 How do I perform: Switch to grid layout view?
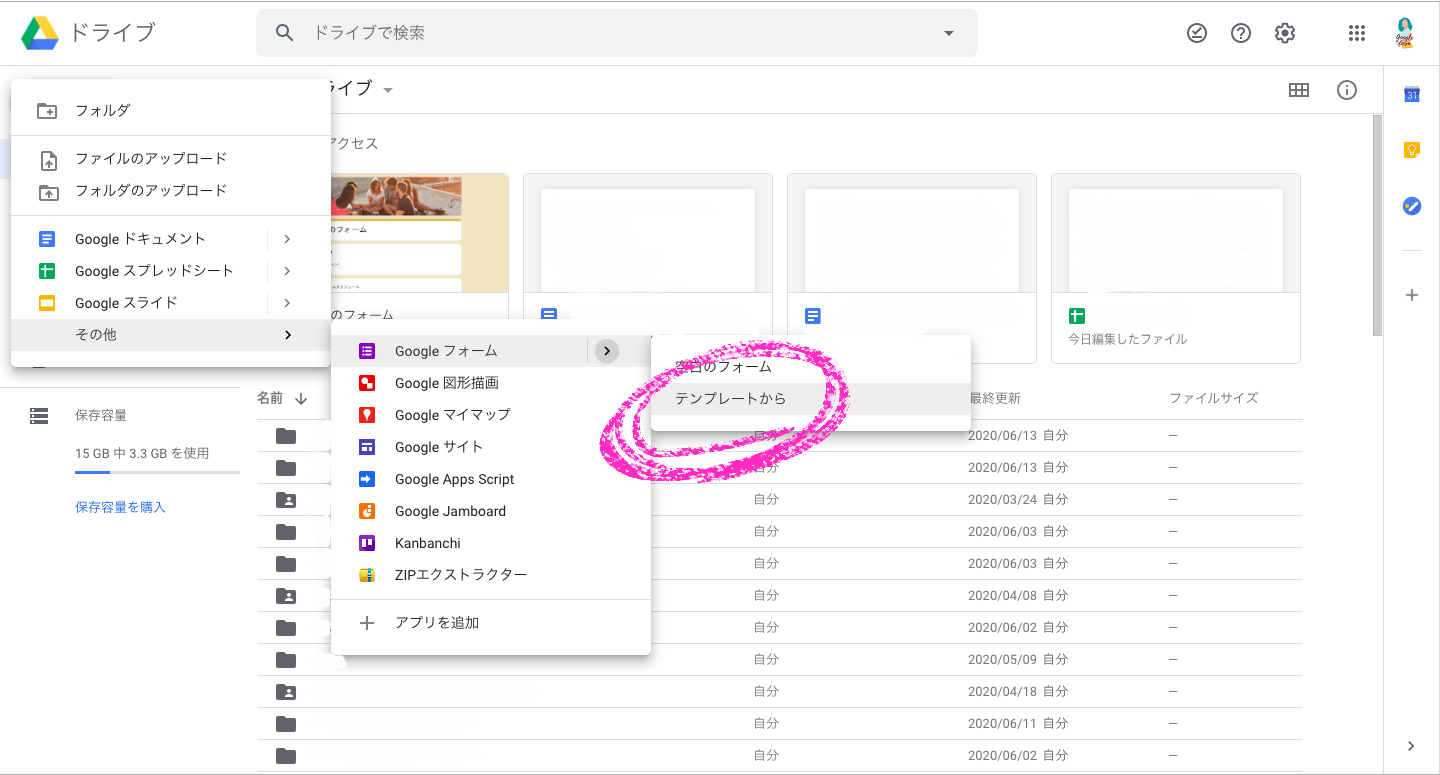[x=1299, y=90]
